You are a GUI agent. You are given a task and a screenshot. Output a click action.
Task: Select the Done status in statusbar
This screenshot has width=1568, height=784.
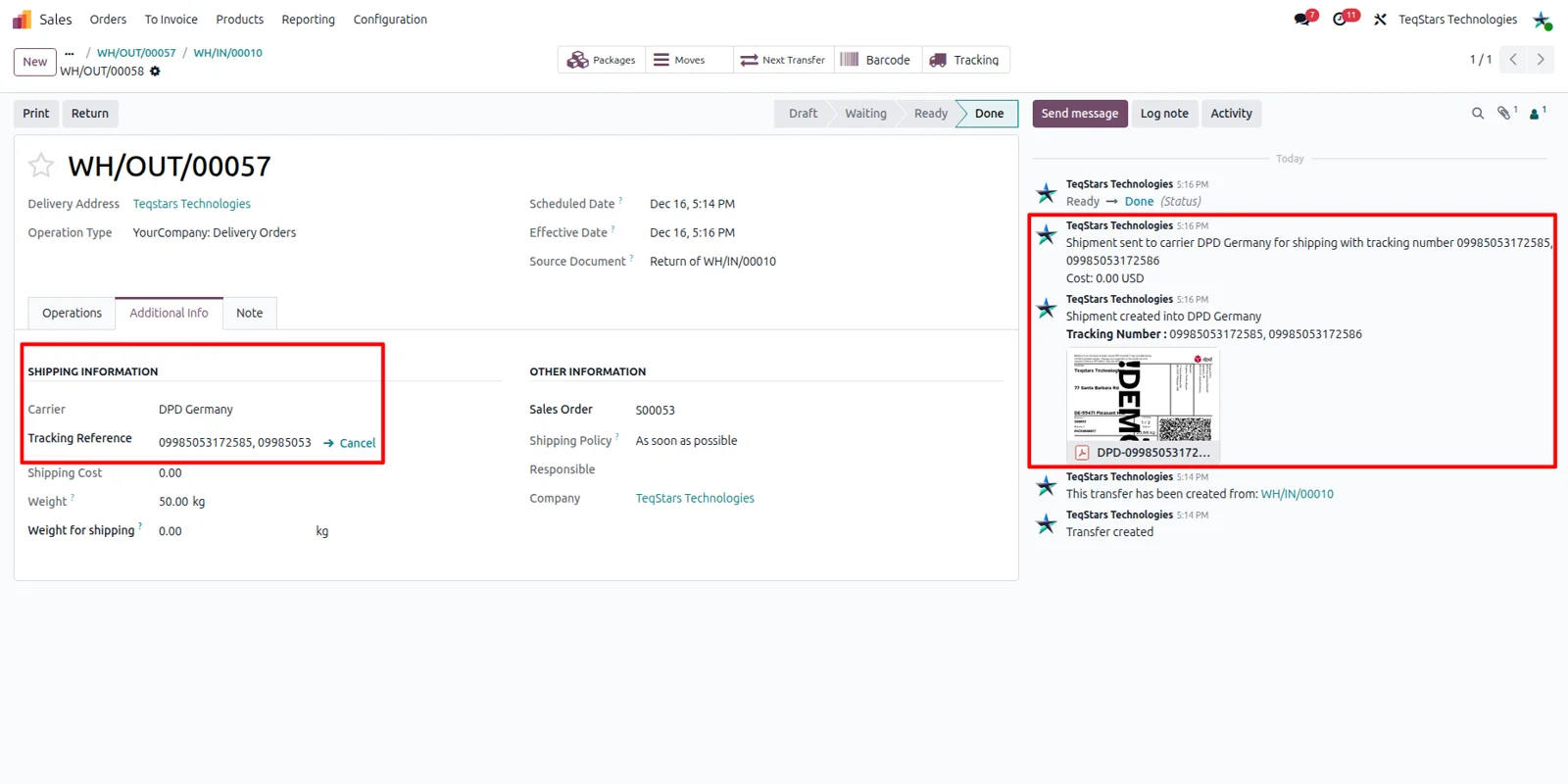(x=989, y=114)
